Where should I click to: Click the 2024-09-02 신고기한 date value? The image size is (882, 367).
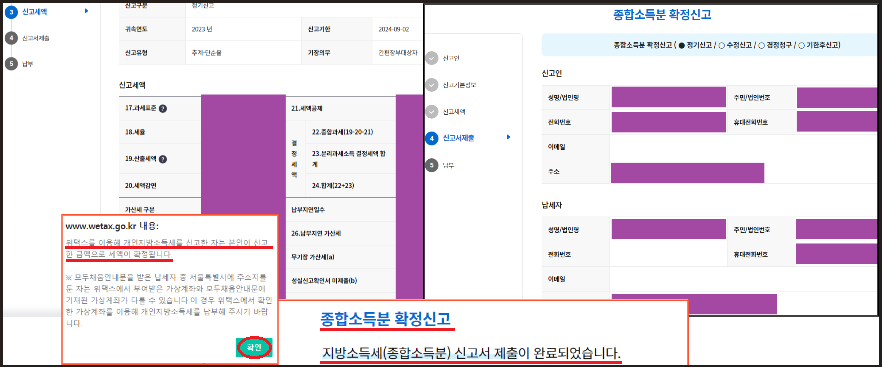click(x=393, y=28)
